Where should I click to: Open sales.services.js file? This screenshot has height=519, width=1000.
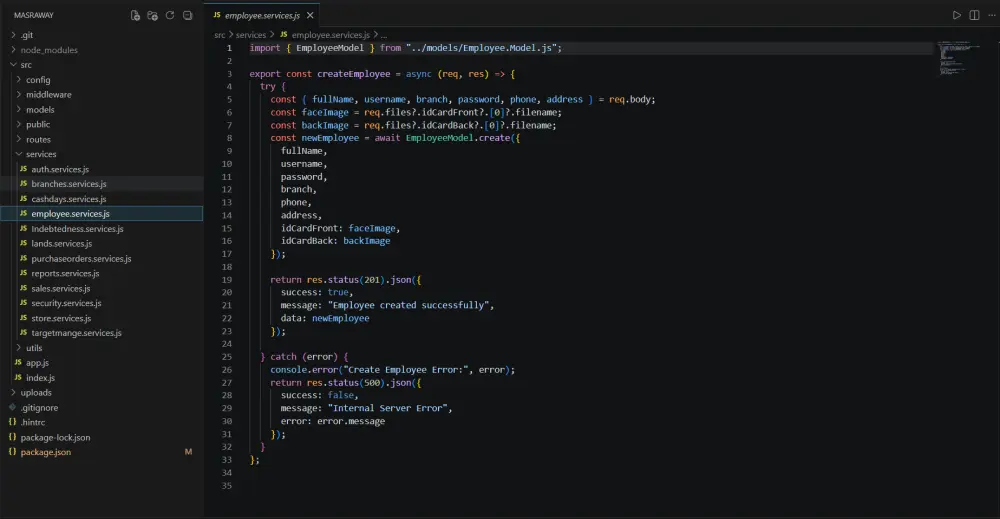102,289
